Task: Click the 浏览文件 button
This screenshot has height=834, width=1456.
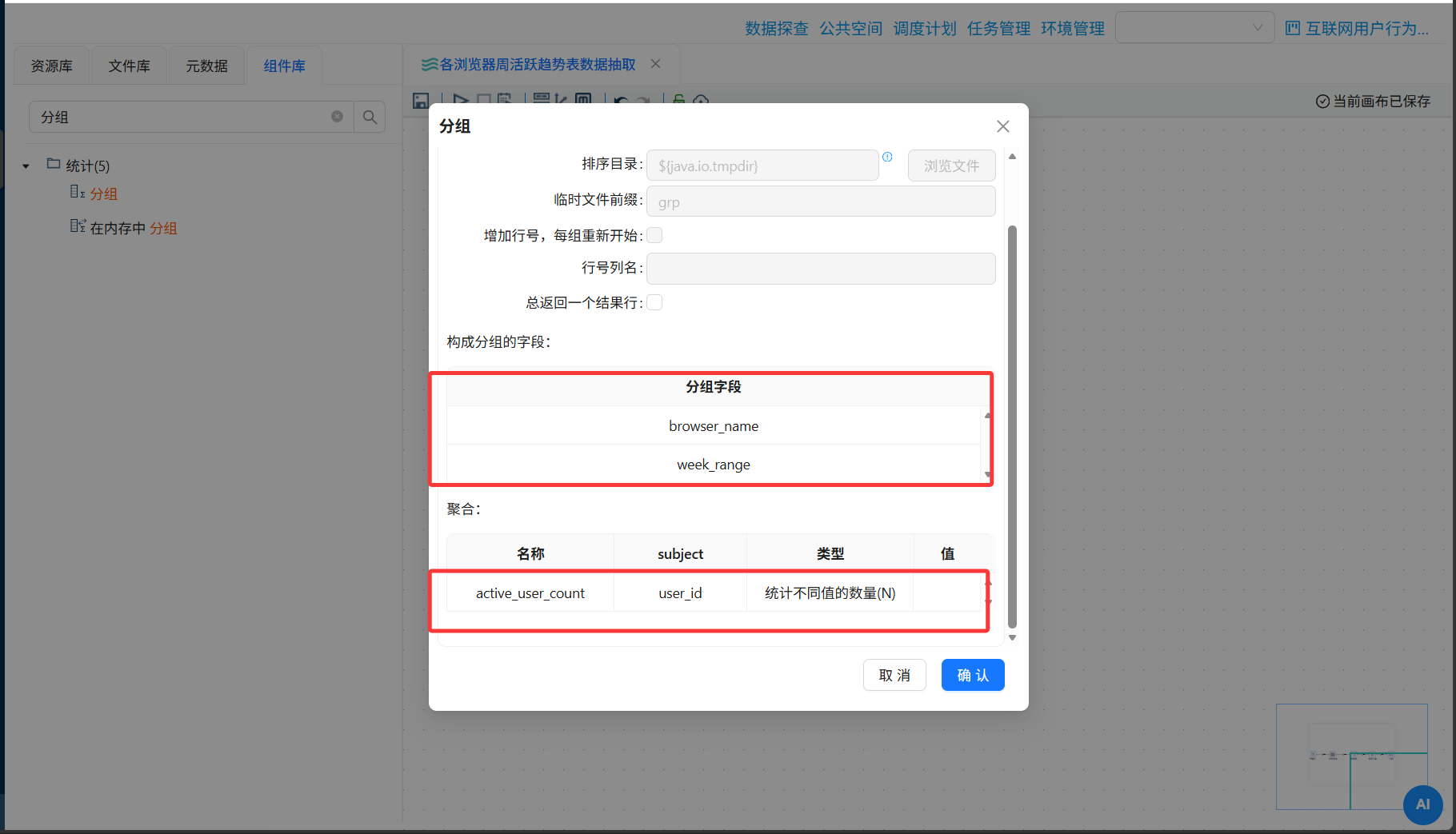Action: 952,166
